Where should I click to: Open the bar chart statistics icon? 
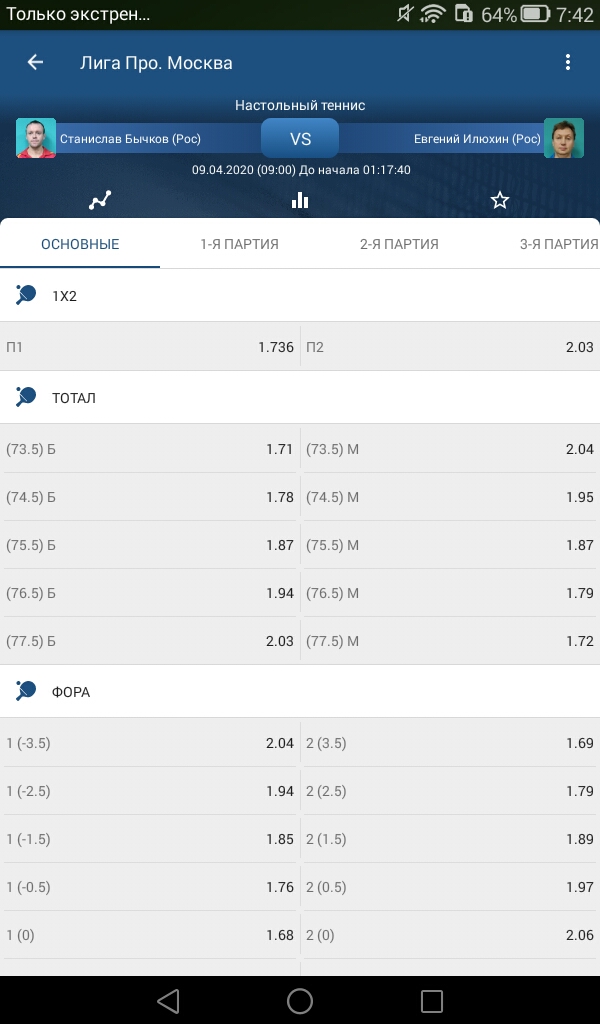[x=300, y=200]
